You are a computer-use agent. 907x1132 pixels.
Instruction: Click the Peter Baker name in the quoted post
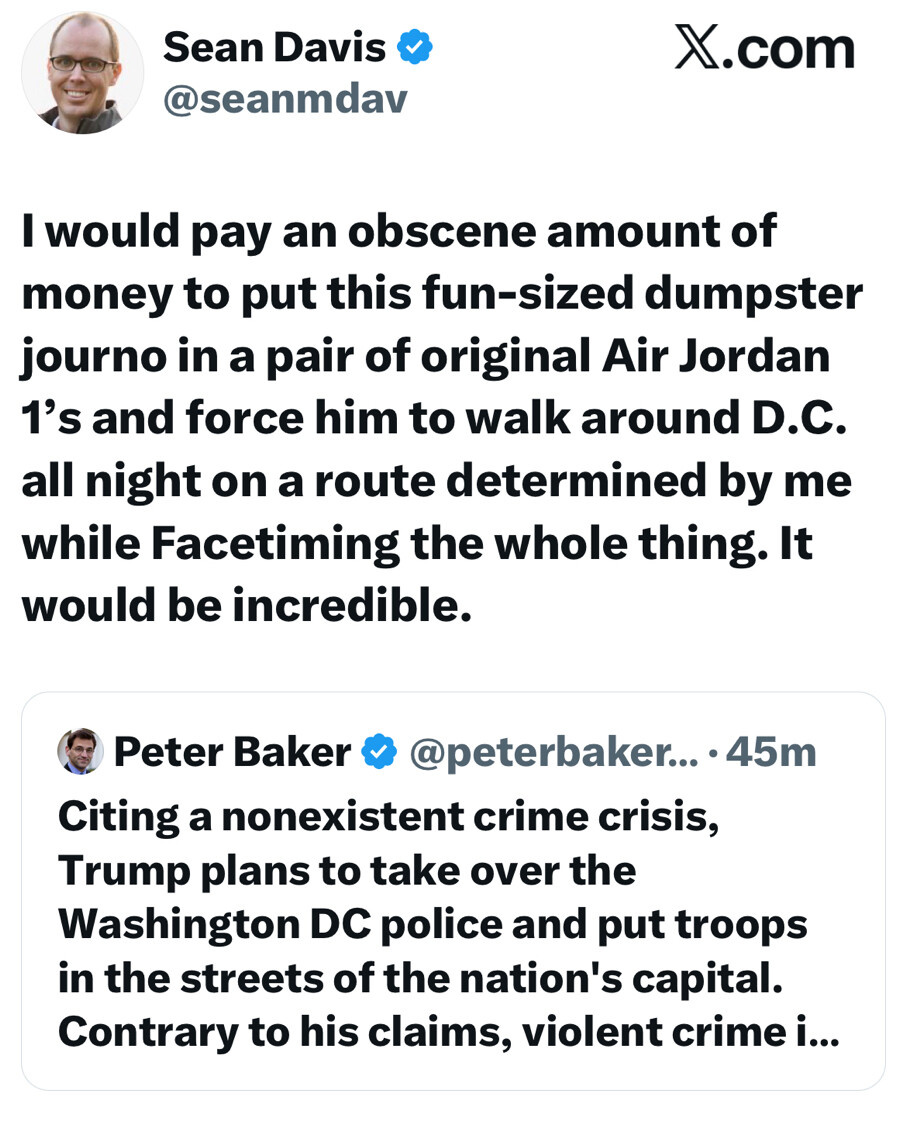[x=231, y=752]
